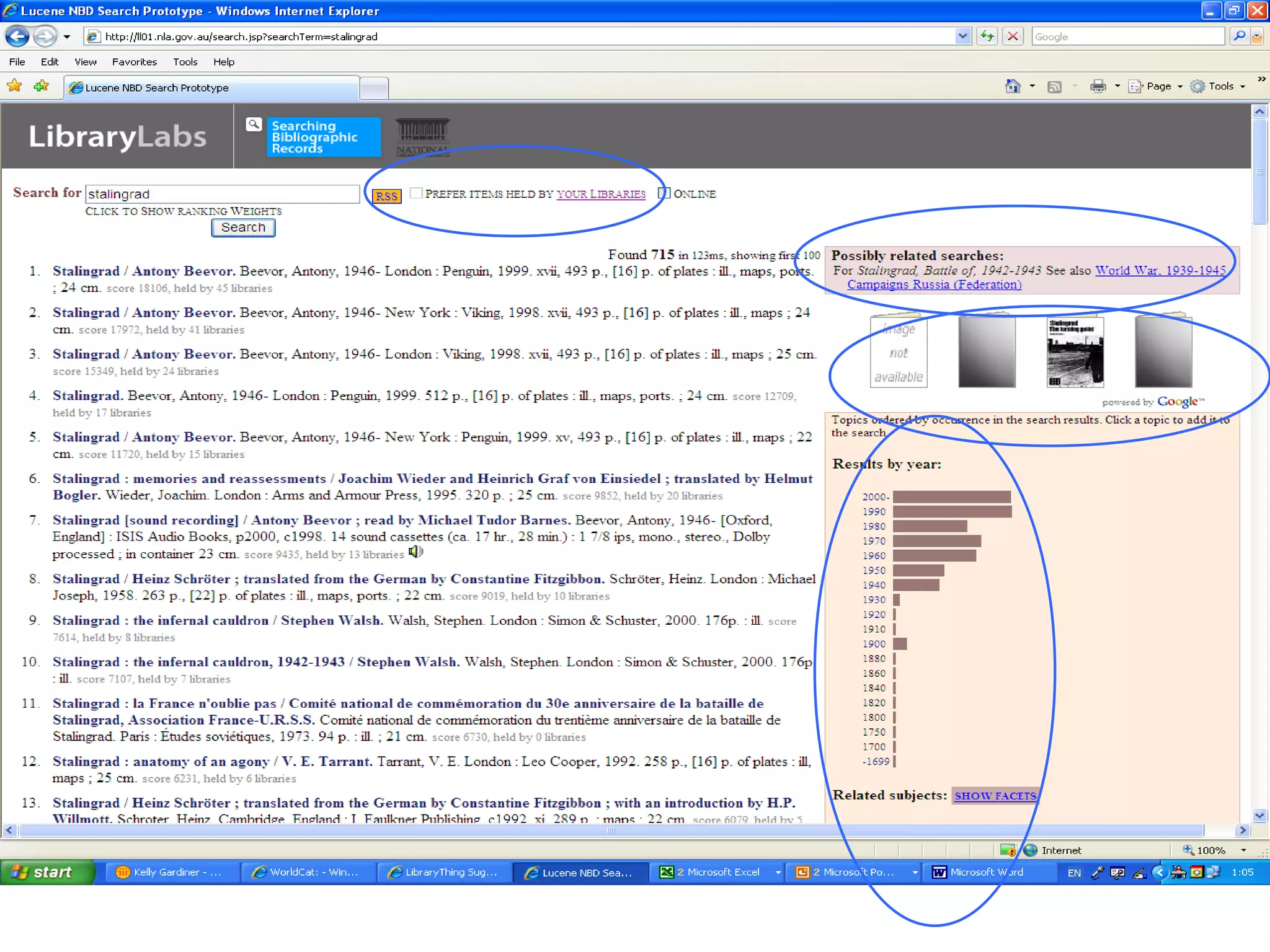Click the browser Back arrow button
The height and width of the screenshot is (952, 1270).
[x=17, y=37]
